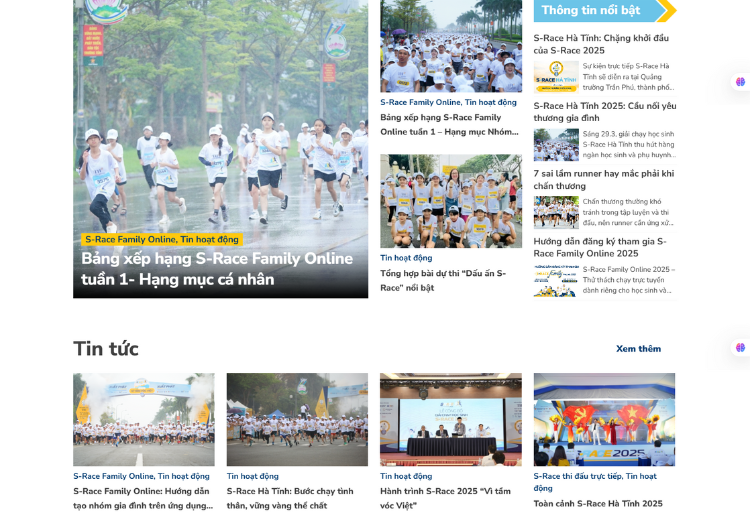Screen dimensions: 750x527
Task: Click the 'S-Race Family Online, Tin hoạt động' category above 'Hướng dẫn tạo nhóm gia đình'
Action: pyautogui.click(x=141, y=476)
